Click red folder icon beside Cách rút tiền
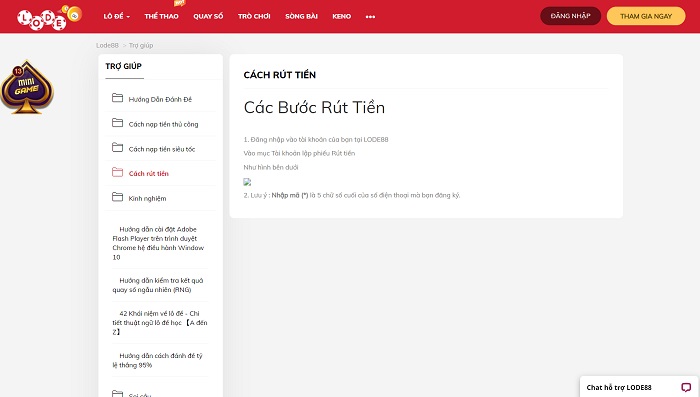The width and height of the screenshot is (700, 397). 117,172
